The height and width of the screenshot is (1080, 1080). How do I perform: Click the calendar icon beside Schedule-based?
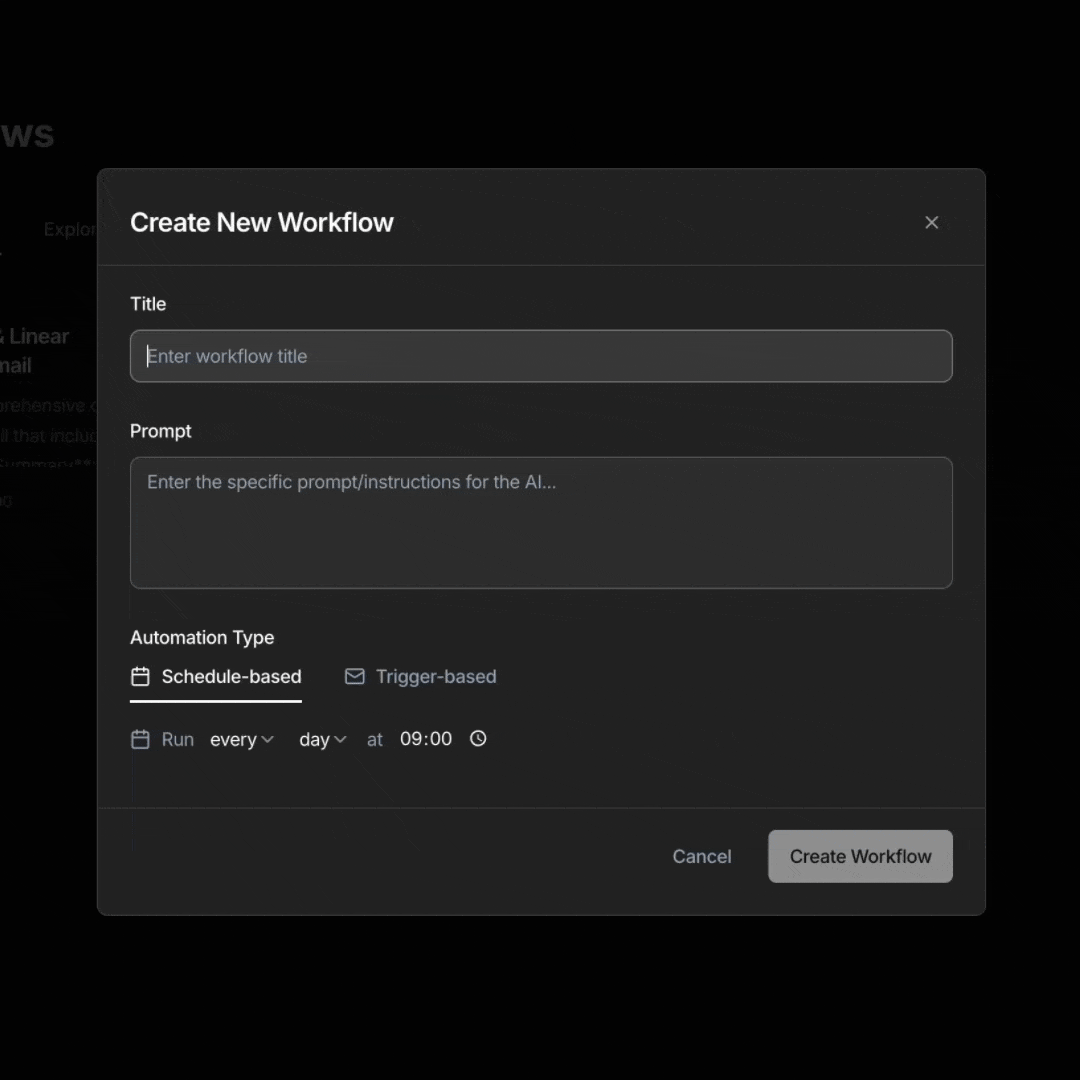click(140, 677)
